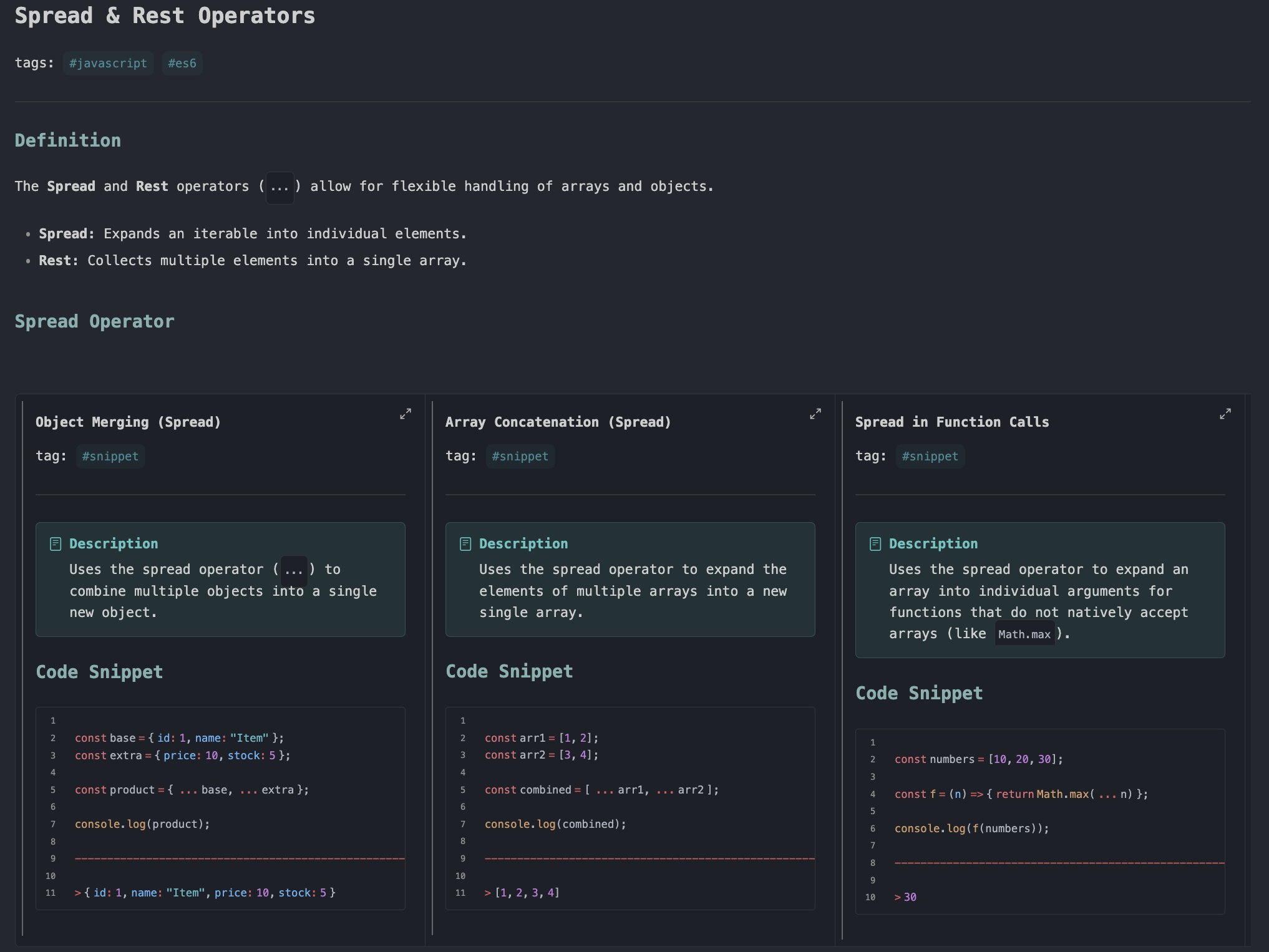The width and height of the screenshot is (1269, 952).
Task: Click the output line '> 30' in Function Calls snippet
Action: 905,896
